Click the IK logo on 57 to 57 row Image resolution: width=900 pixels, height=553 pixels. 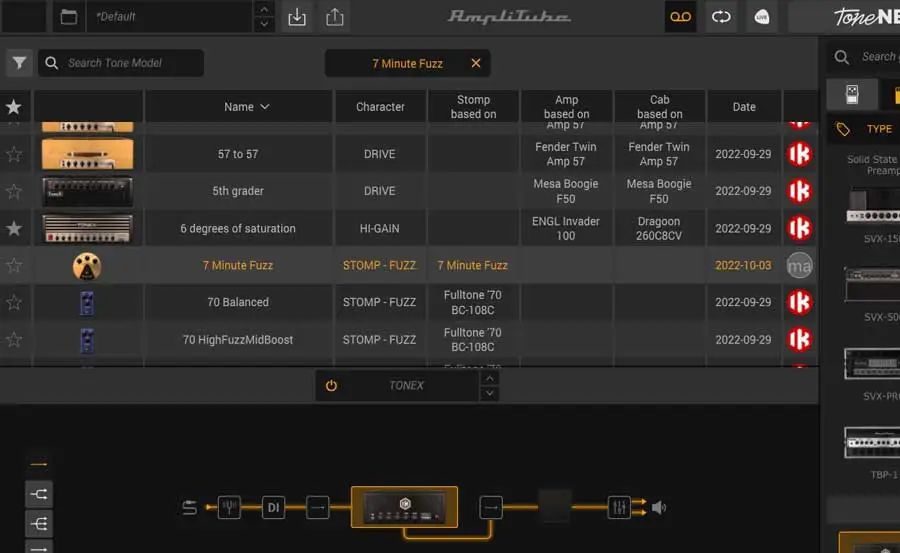(799, 154)
